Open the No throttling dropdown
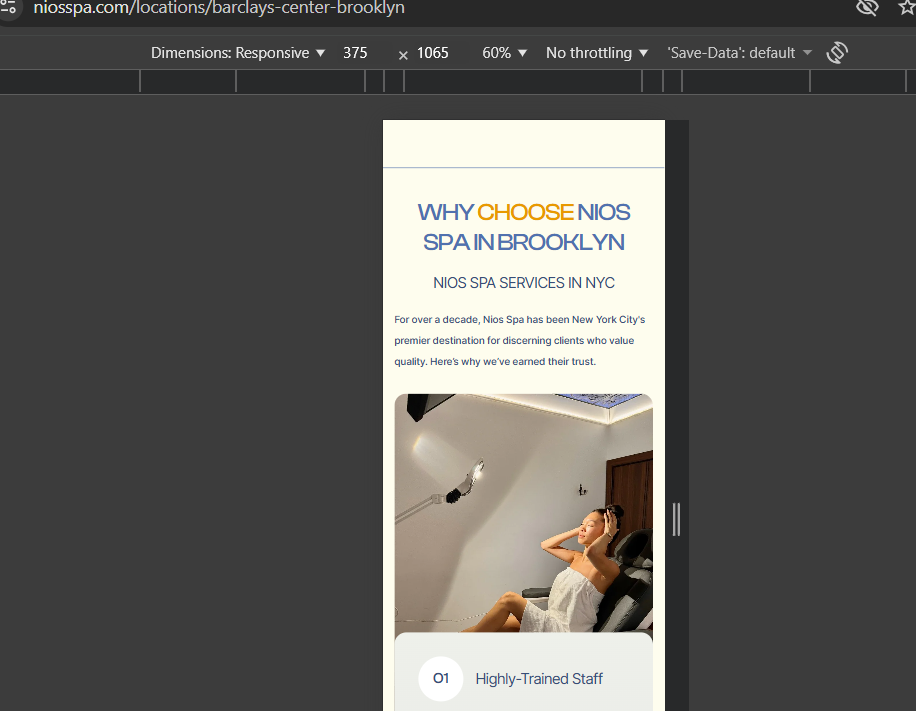916x711 pixels. 596,53
